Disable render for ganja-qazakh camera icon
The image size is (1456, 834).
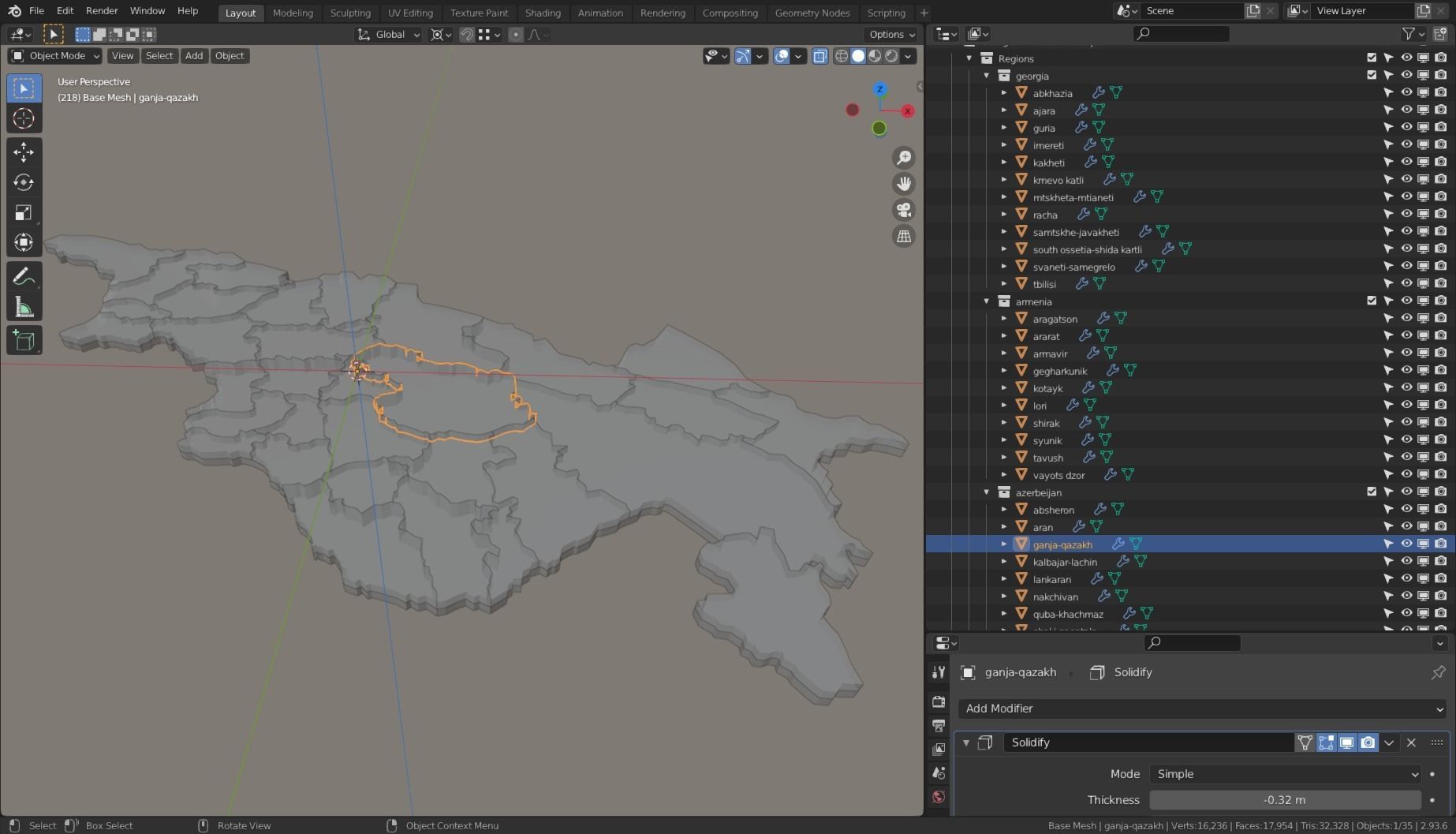tap(1441, 544)
